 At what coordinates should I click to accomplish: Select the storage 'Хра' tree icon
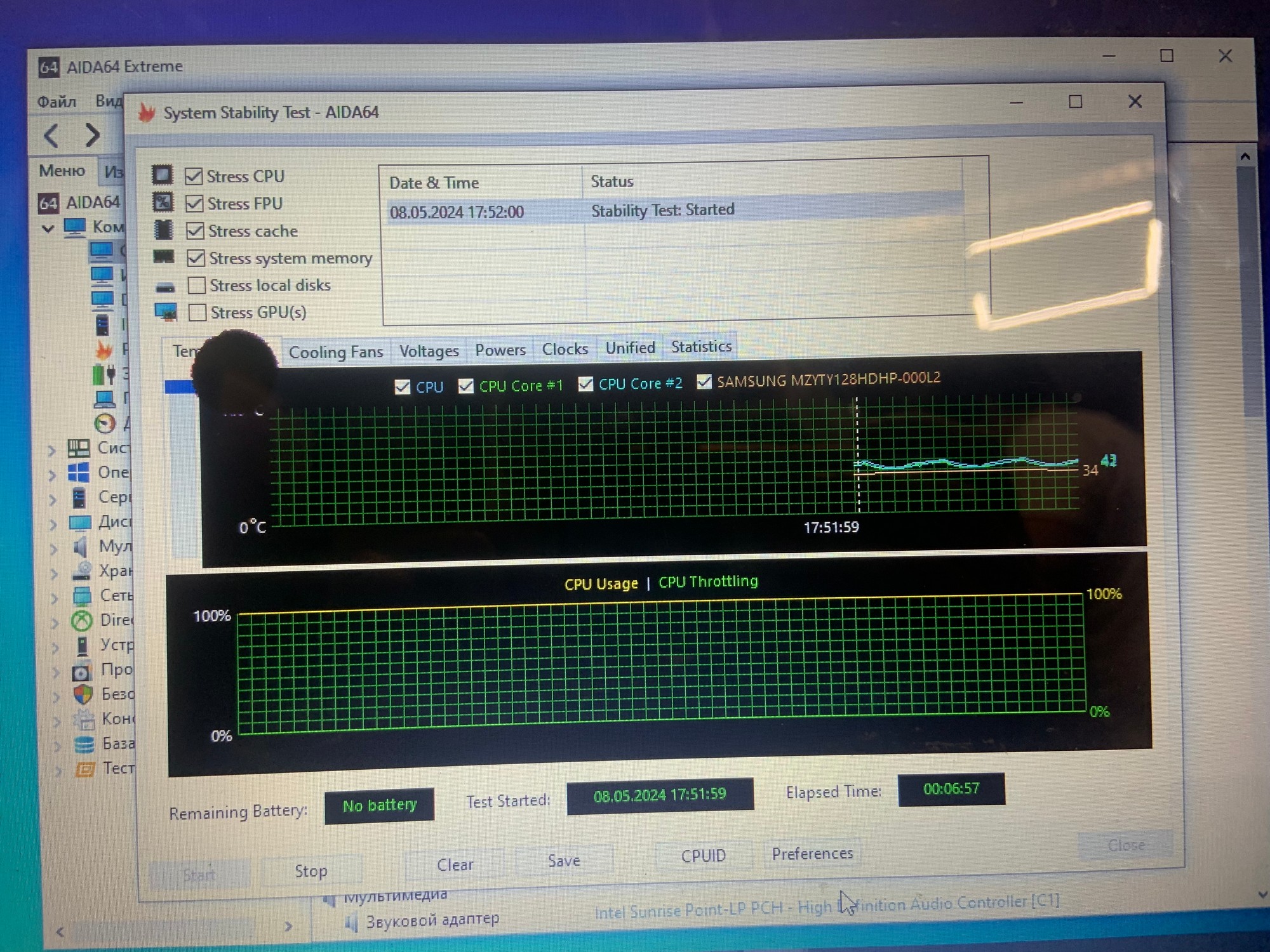(x=81, y=571)
